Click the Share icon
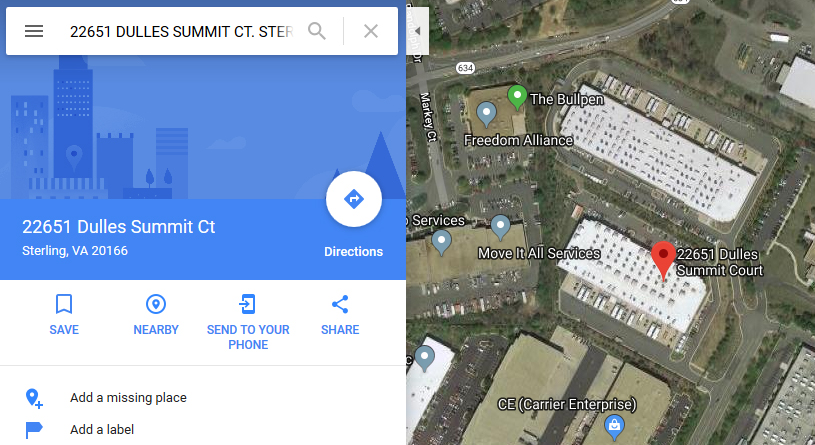Screen dimensions: 815x445 pyautogui.click(x=340, y=304)
